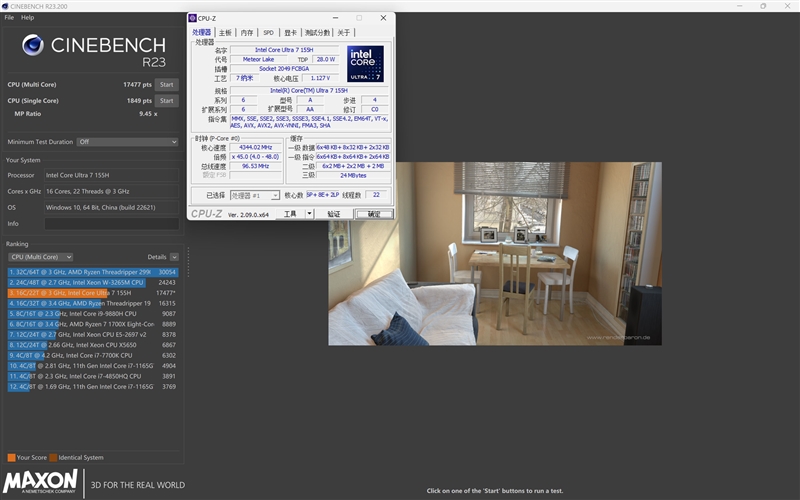Close the CPU-Z window
Image resolution: width=800 pixels, height=500 pixels.
pos(383,18)
